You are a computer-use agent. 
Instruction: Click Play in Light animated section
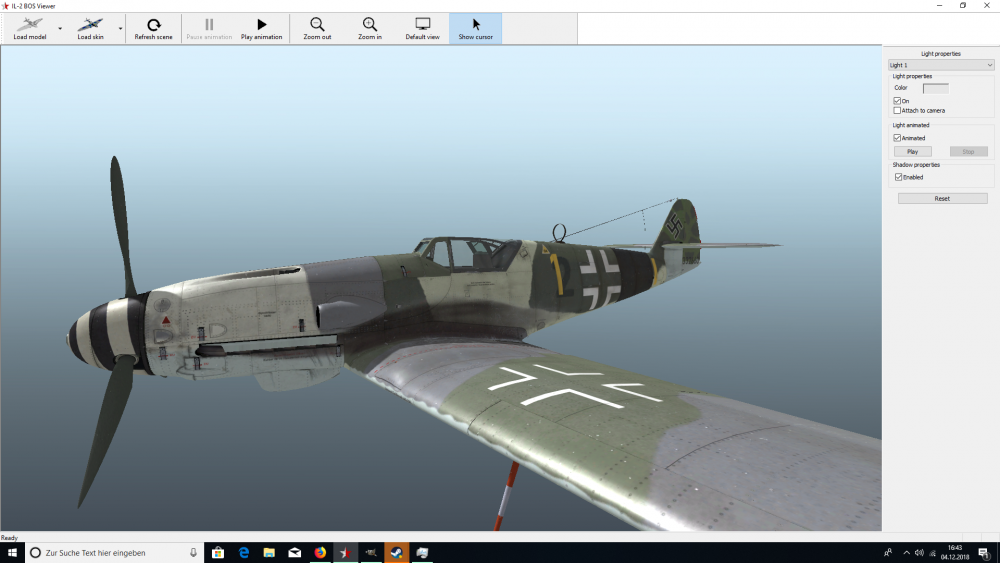pyautogui.click(x=913, y=152)
